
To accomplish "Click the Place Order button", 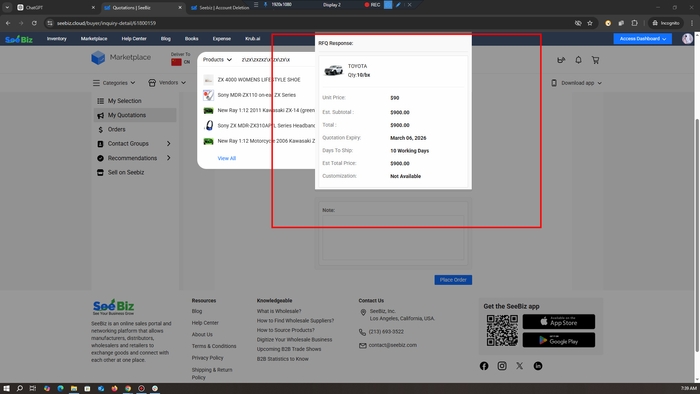I will coord(453,280).
